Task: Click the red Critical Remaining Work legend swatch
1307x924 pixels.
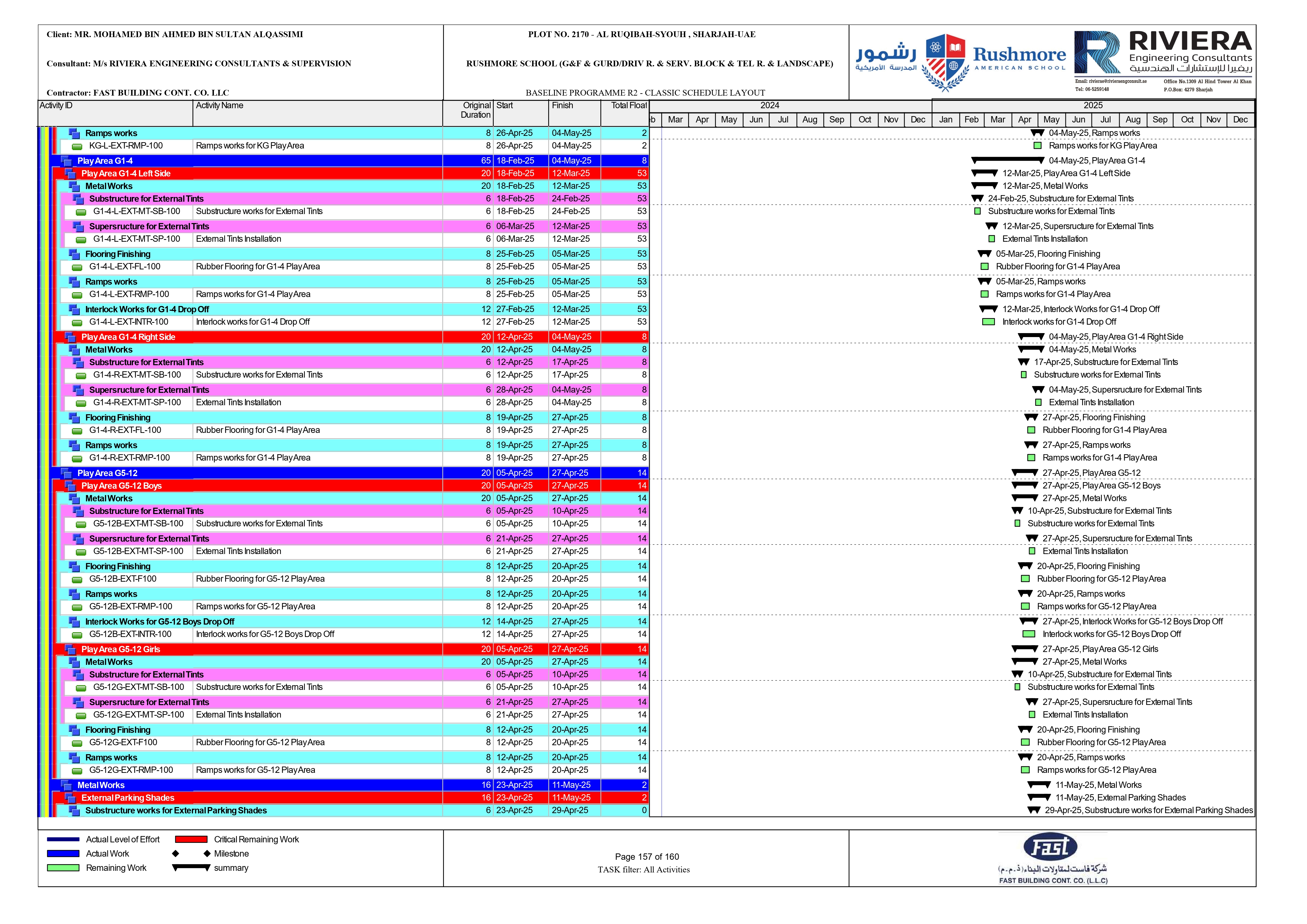Action: tap(191, 840)
